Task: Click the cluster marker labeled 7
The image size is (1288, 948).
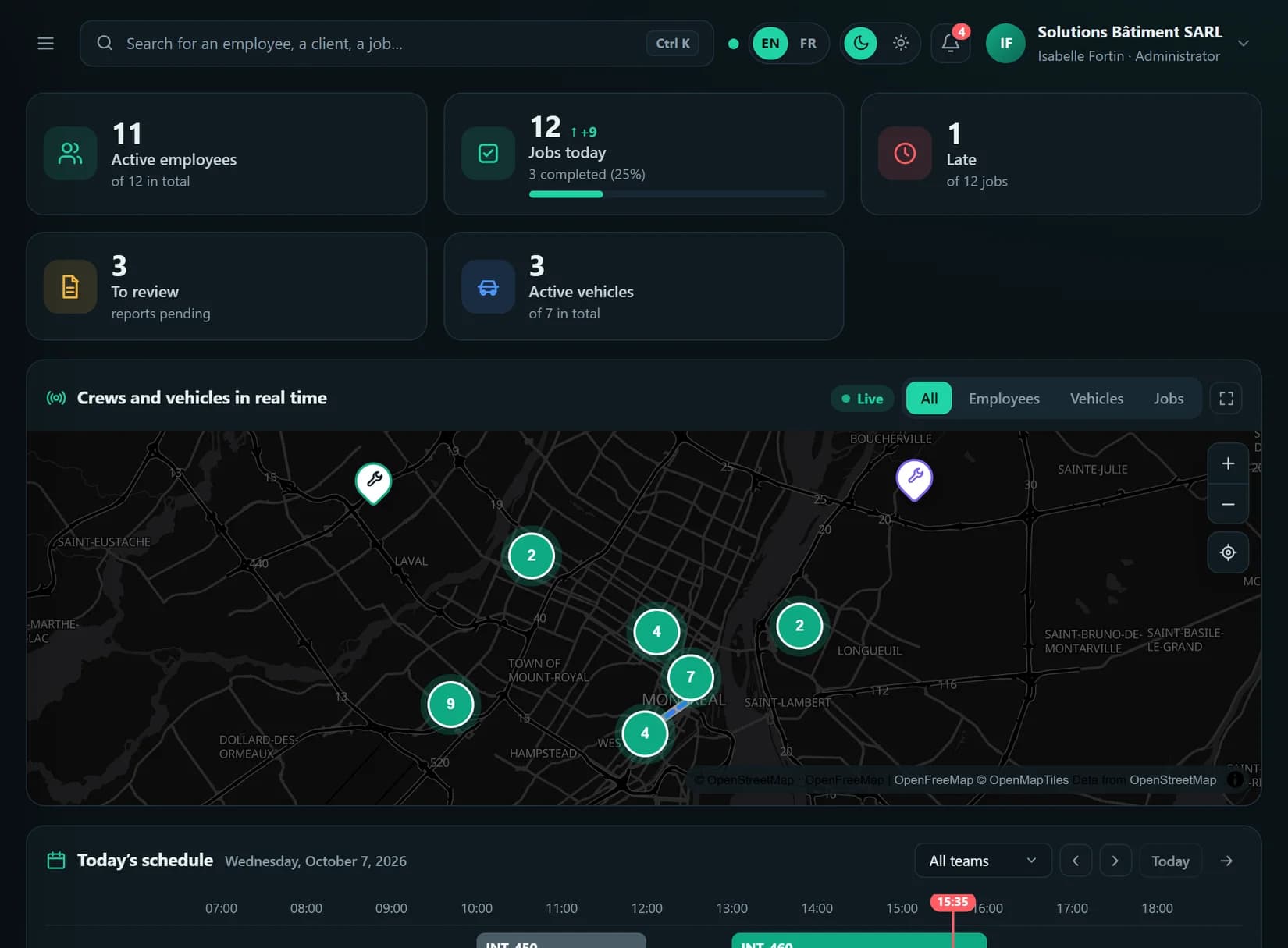Action: point(690,677)
